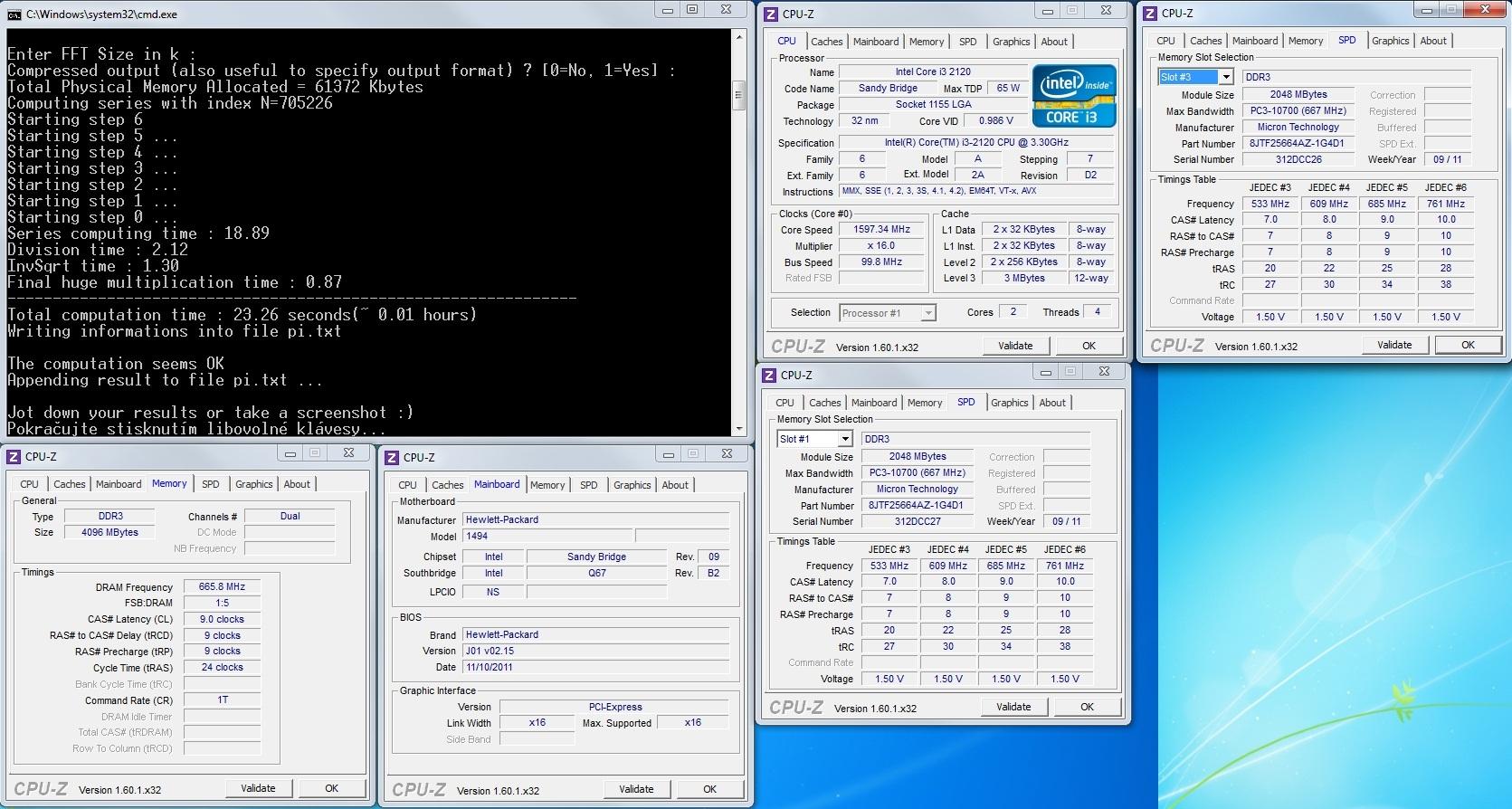The image size is (1512, 809).
Task: Click OK in the CPU tab window
Action: point(1089,346)
